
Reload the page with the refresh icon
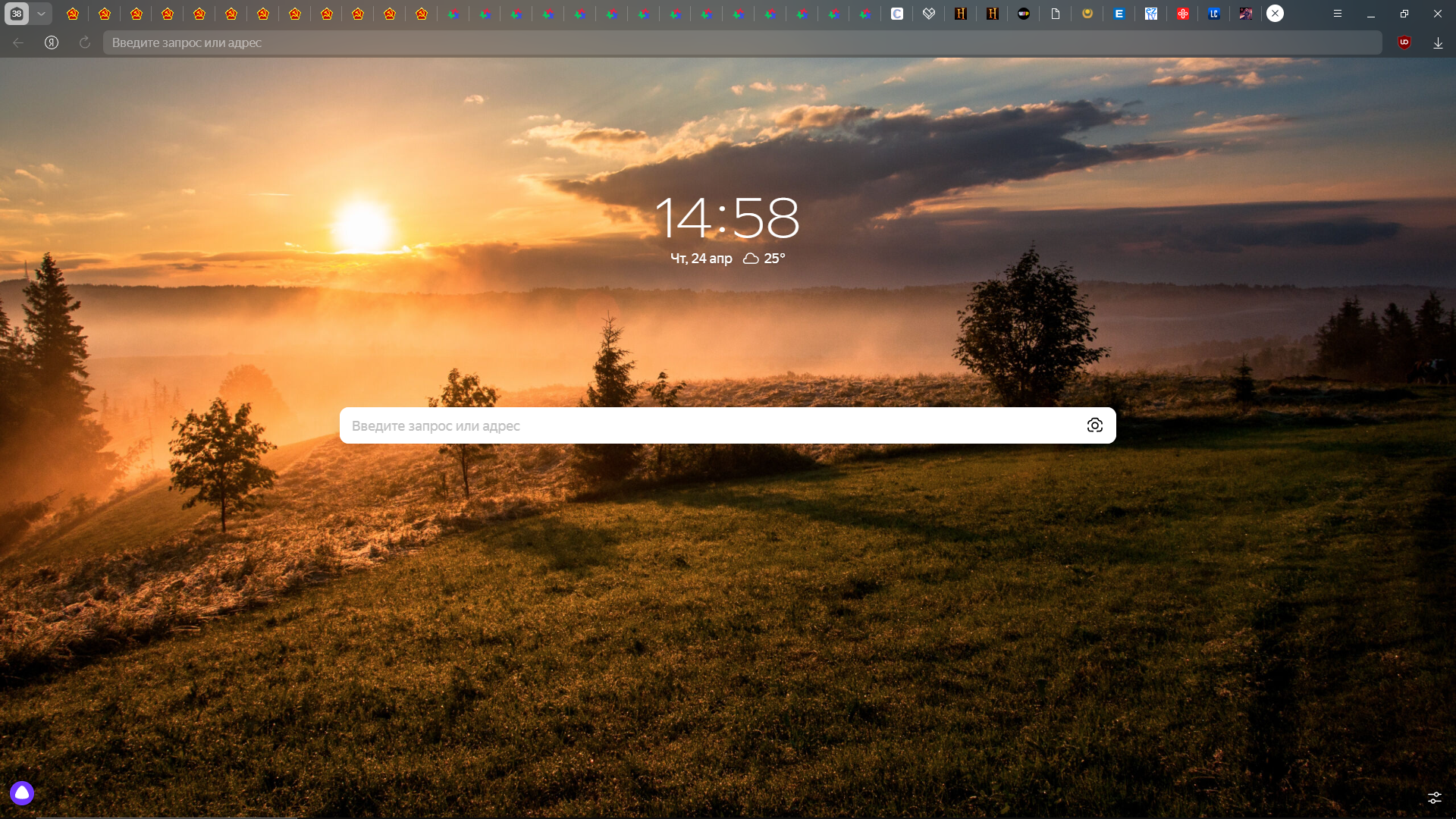[85, 42]
